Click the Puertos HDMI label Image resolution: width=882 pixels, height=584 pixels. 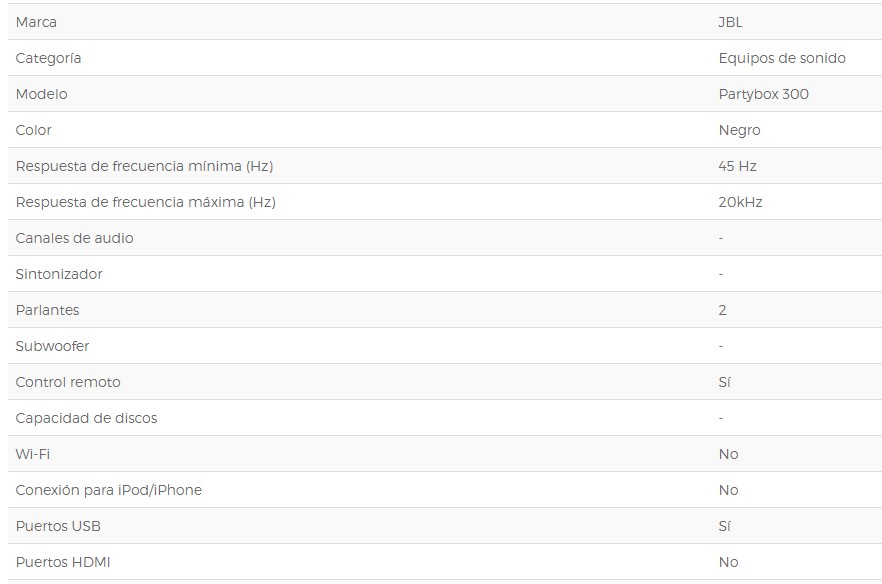[63, 562]
